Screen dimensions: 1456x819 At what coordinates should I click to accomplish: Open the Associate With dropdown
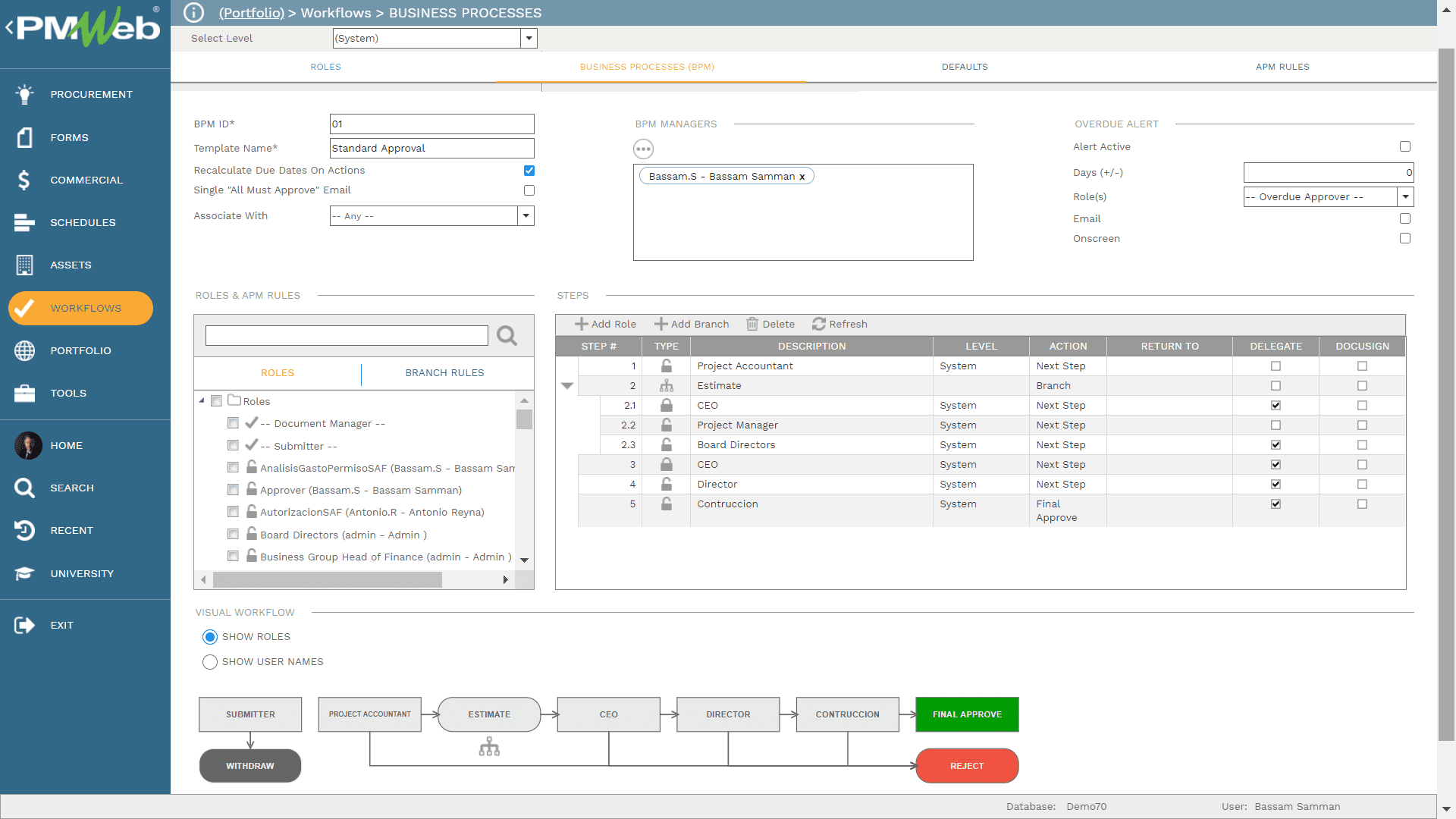pos(526,216)
